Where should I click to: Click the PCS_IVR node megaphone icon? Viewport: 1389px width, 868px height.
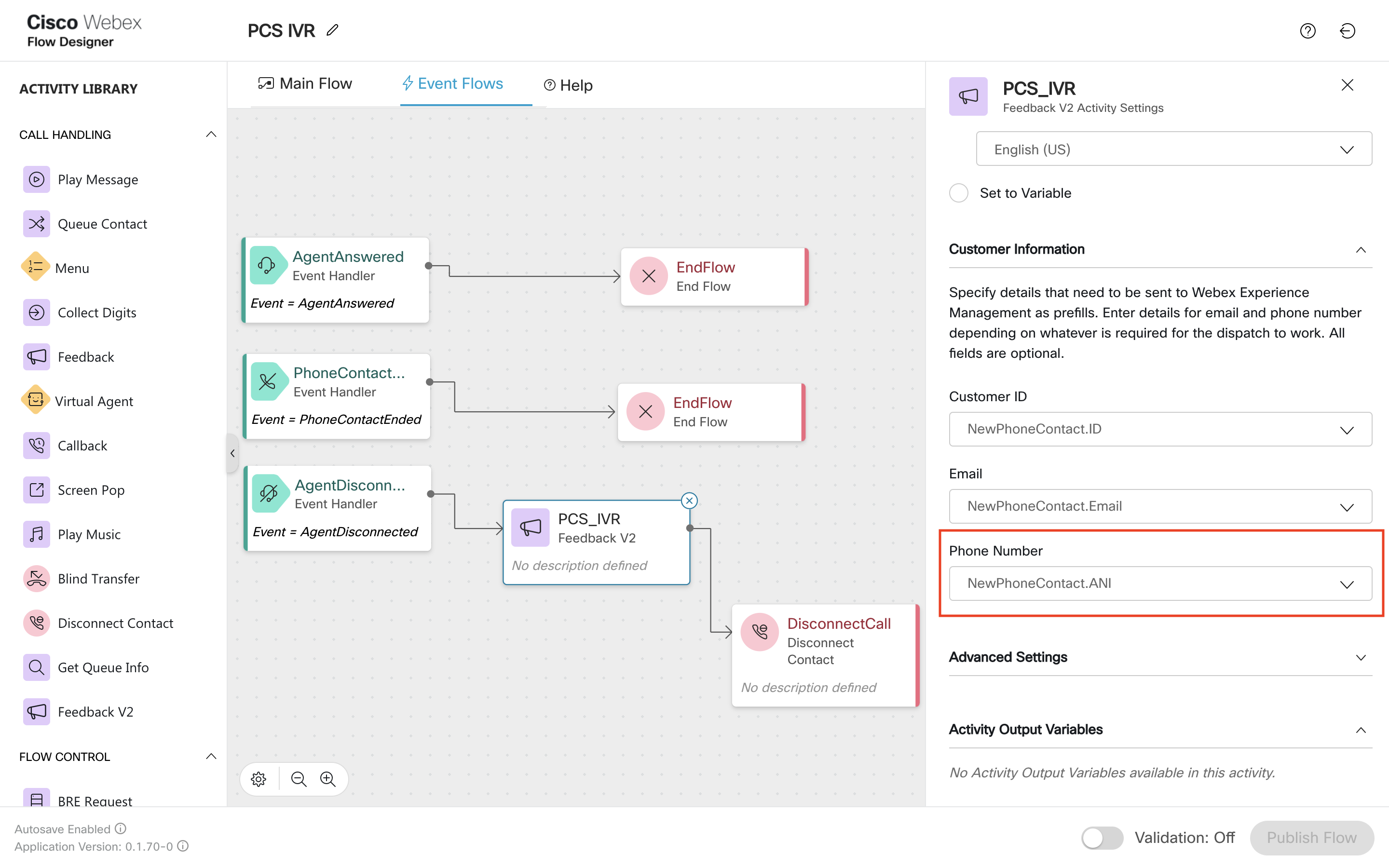(x=531, y=528)
